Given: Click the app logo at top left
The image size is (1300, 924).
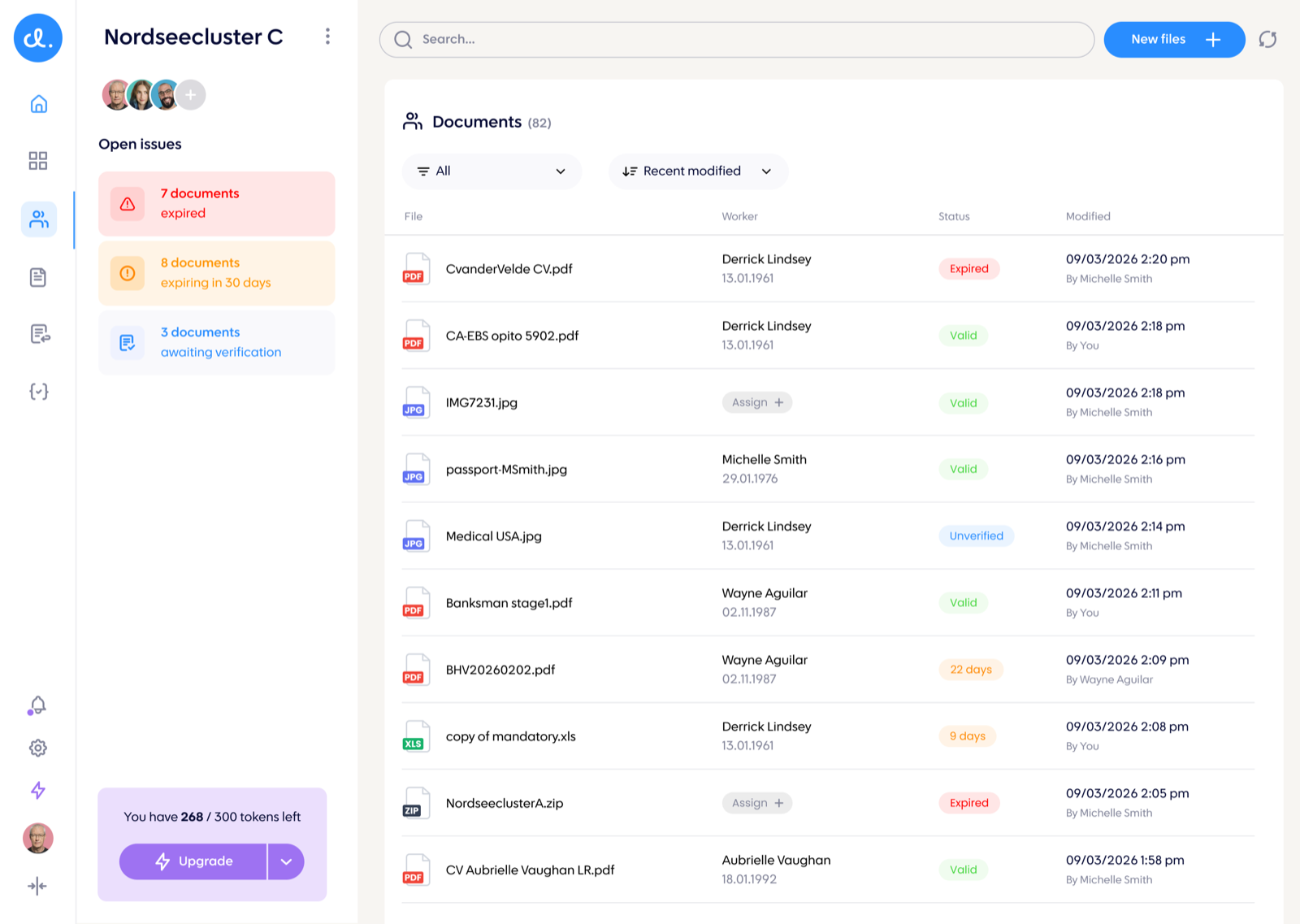Looking at the screenshot, I should pyautogui.click(x=38, y=38).
